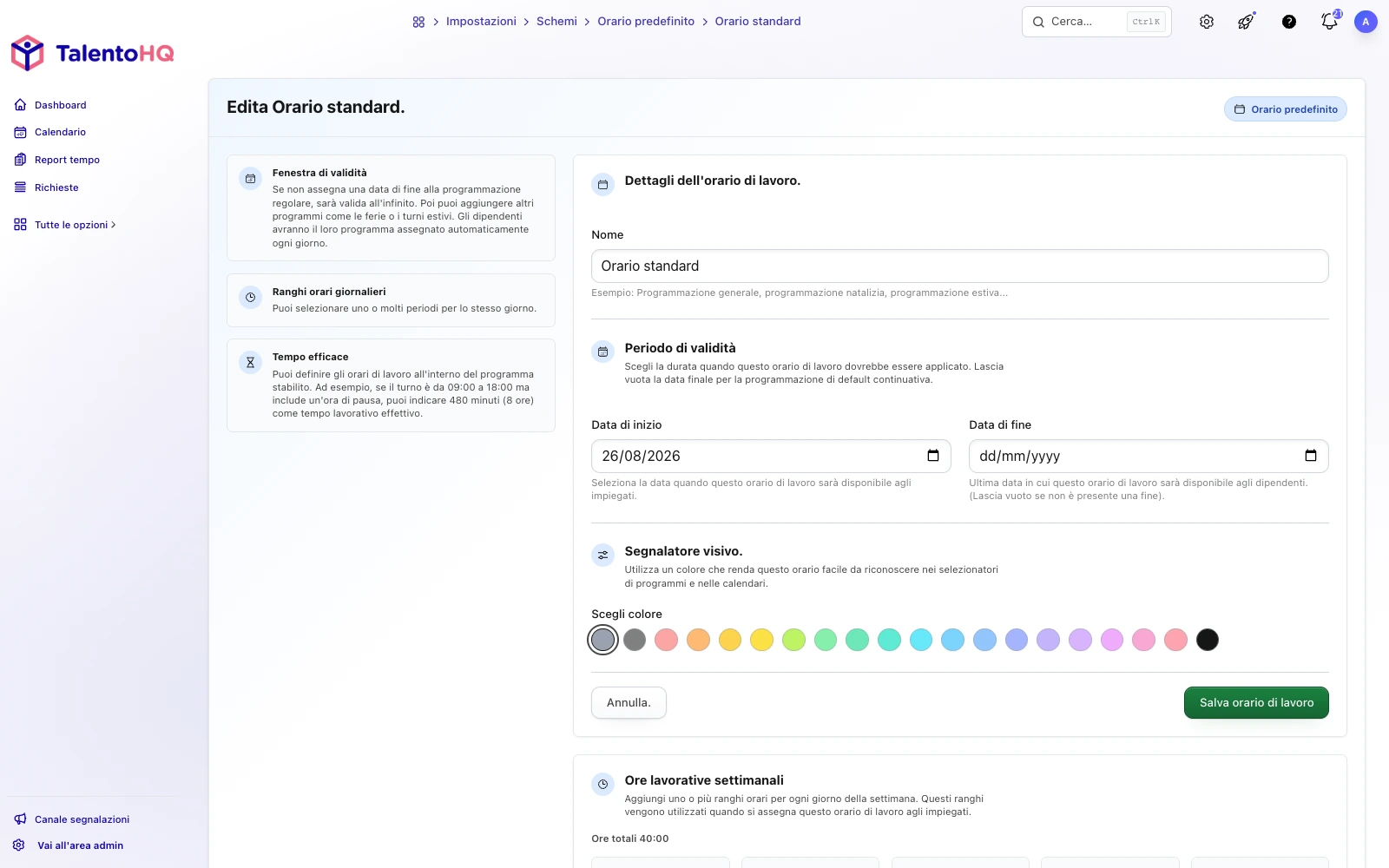Viewport: 1389px width, 868px height.
Task: Open help with the question mark icon
Action: click(1289, 22)
